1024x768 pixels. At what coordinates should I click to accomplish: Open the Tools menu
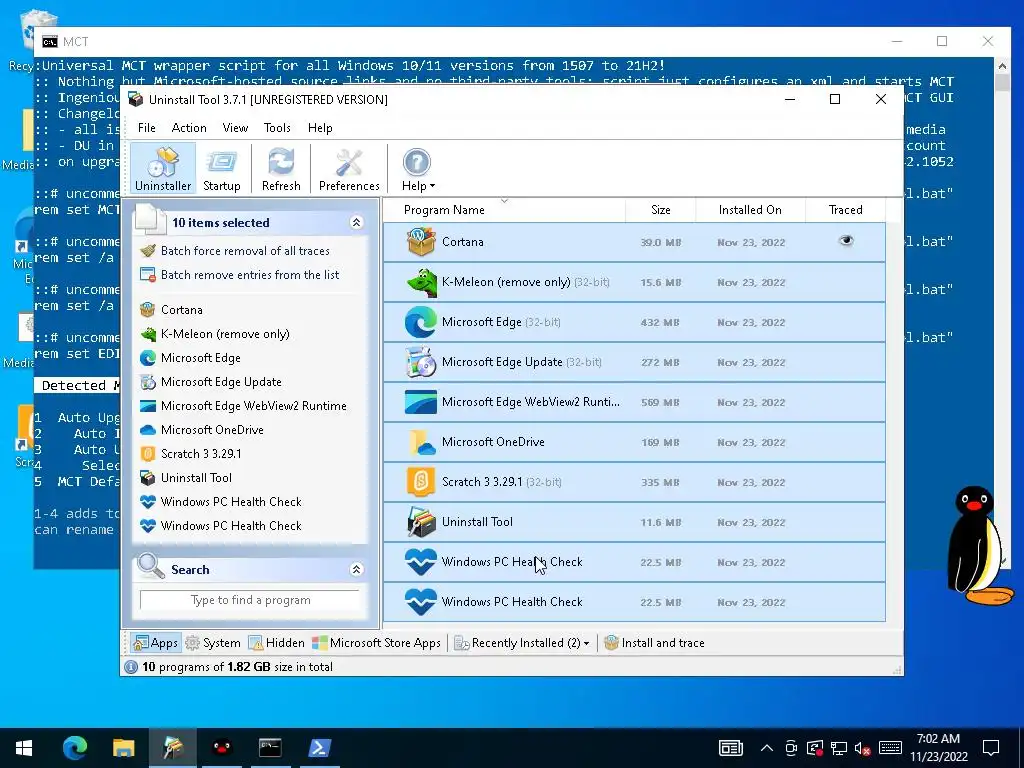[x=277, y=128]
